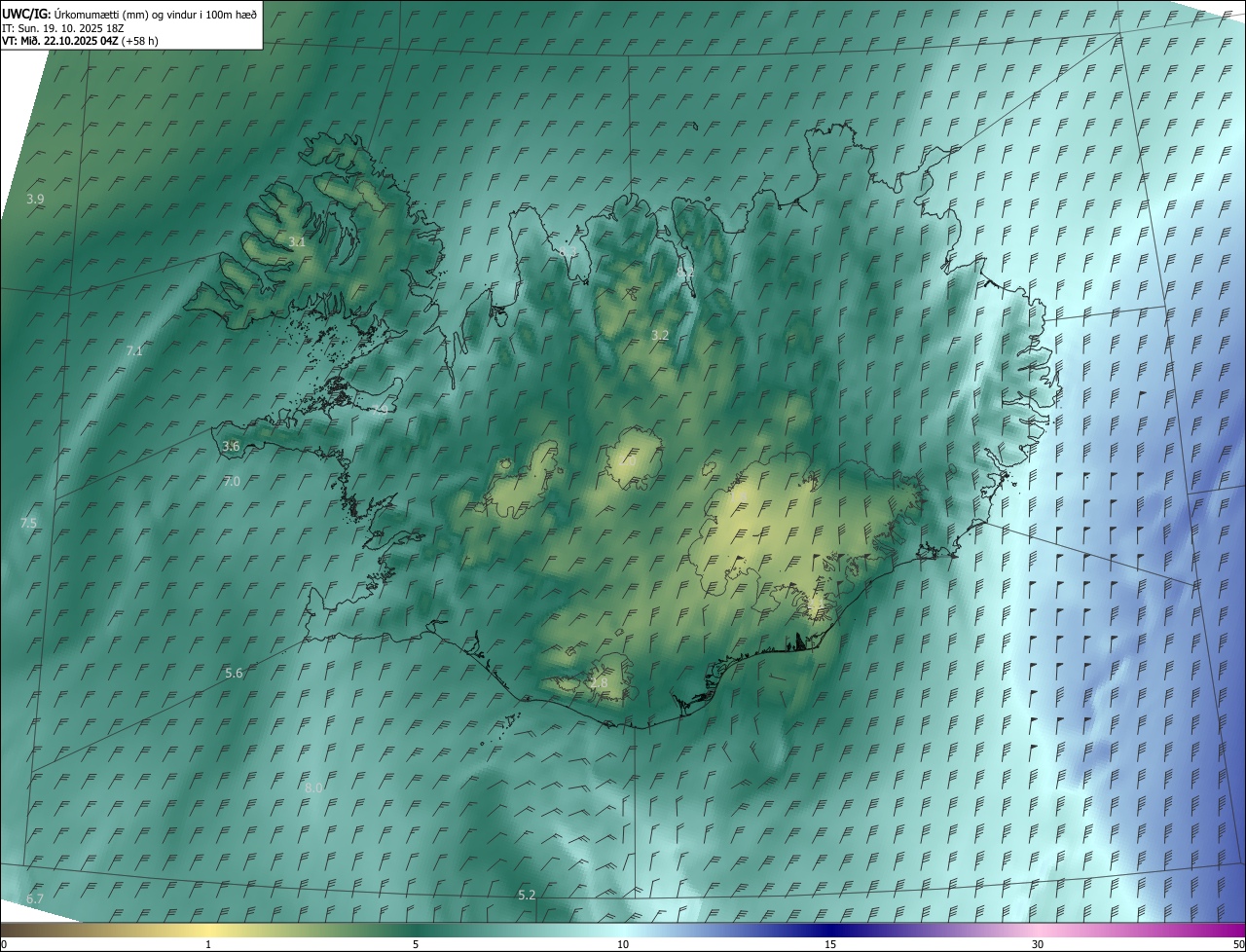Click the map value label 8.0

pyautogui.click(x=313, y=787)
